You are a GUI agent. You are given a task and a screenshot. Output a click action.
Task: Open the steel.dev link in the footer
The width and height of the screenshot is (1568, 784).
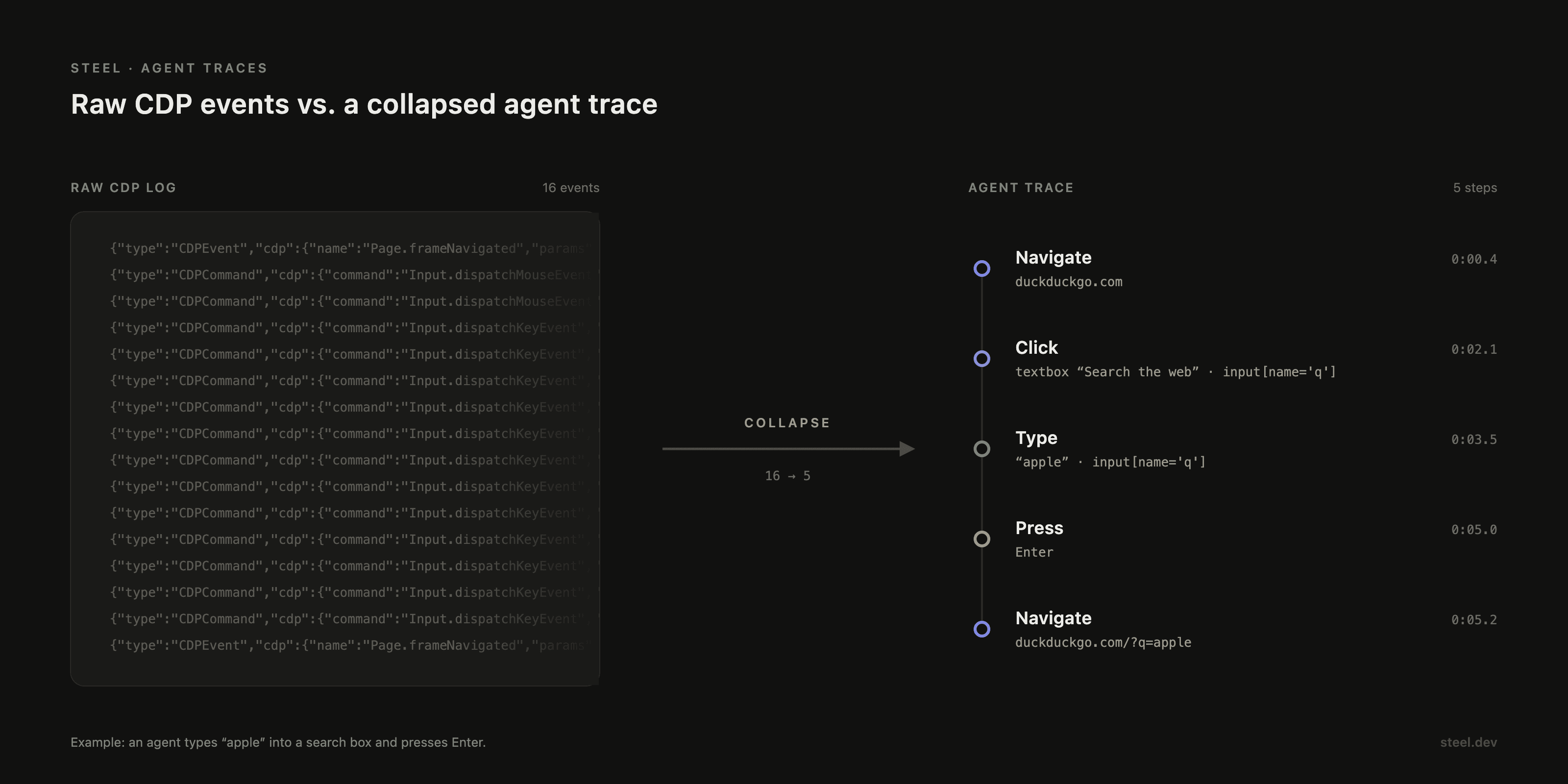1468,743
